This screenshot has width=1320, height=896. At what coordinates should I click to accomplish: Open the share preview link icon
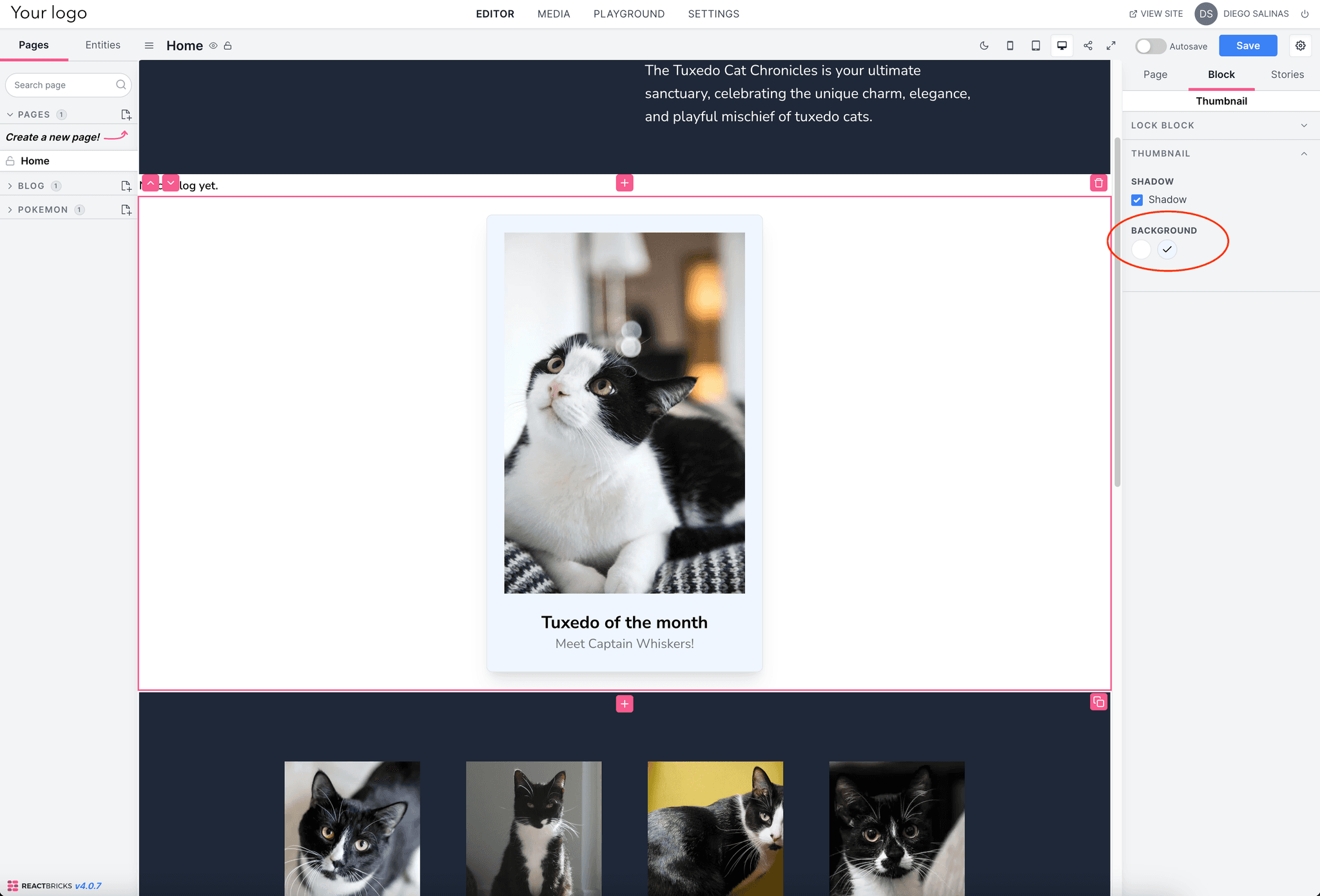click(1088, 46)
